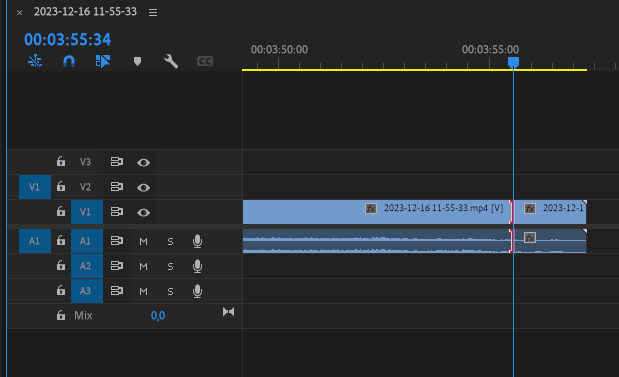Toggle V1 source patching indicator
Image resolution: width=619 pixels, height=377 pixels.
35,187
